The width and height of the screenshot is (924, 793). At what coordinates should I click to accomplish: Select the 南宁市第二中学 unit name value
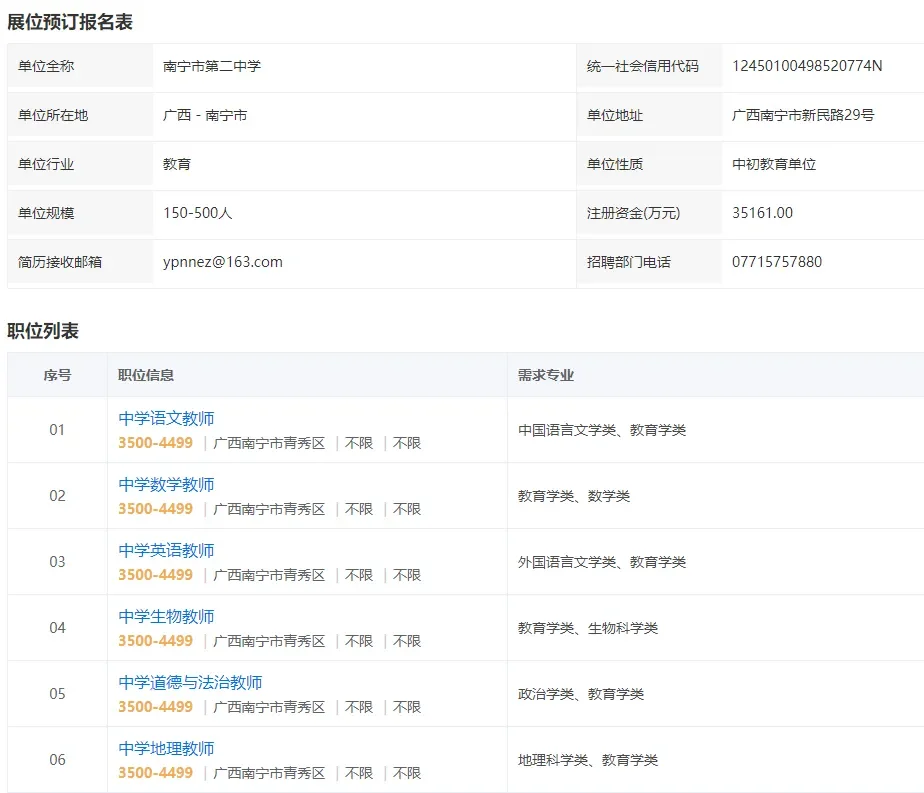click(x=212, y=66)
